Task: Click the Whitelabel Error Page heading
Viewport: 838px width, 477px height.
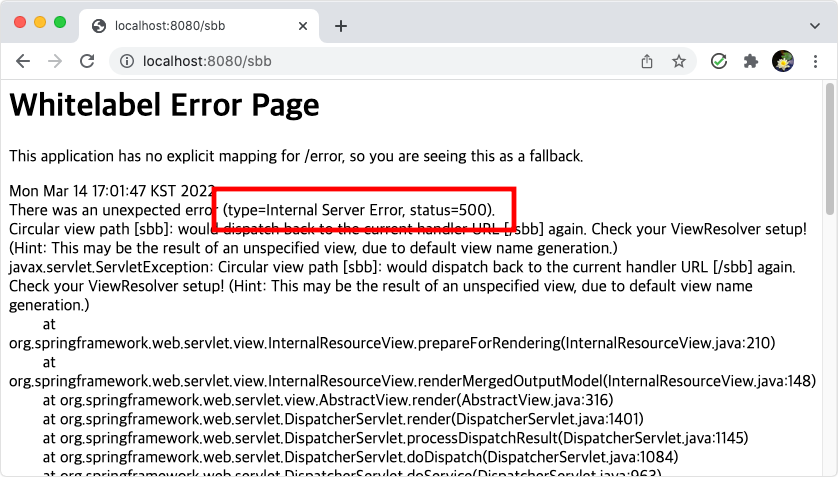Action: (164, 105)
